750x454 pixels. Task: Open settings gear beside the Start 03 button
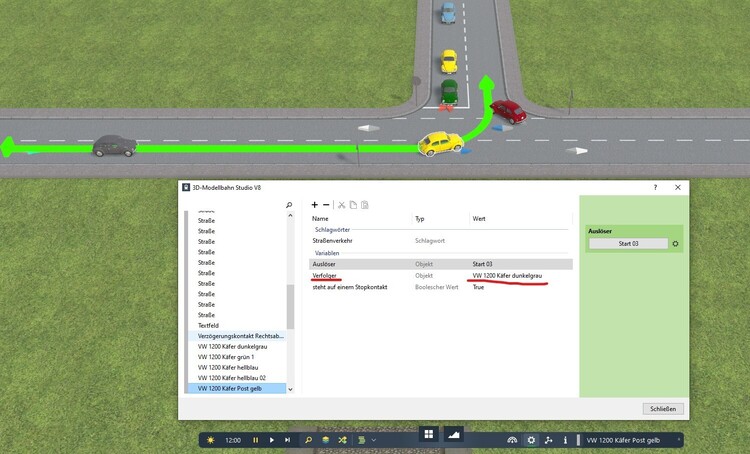tap(675, 244)
